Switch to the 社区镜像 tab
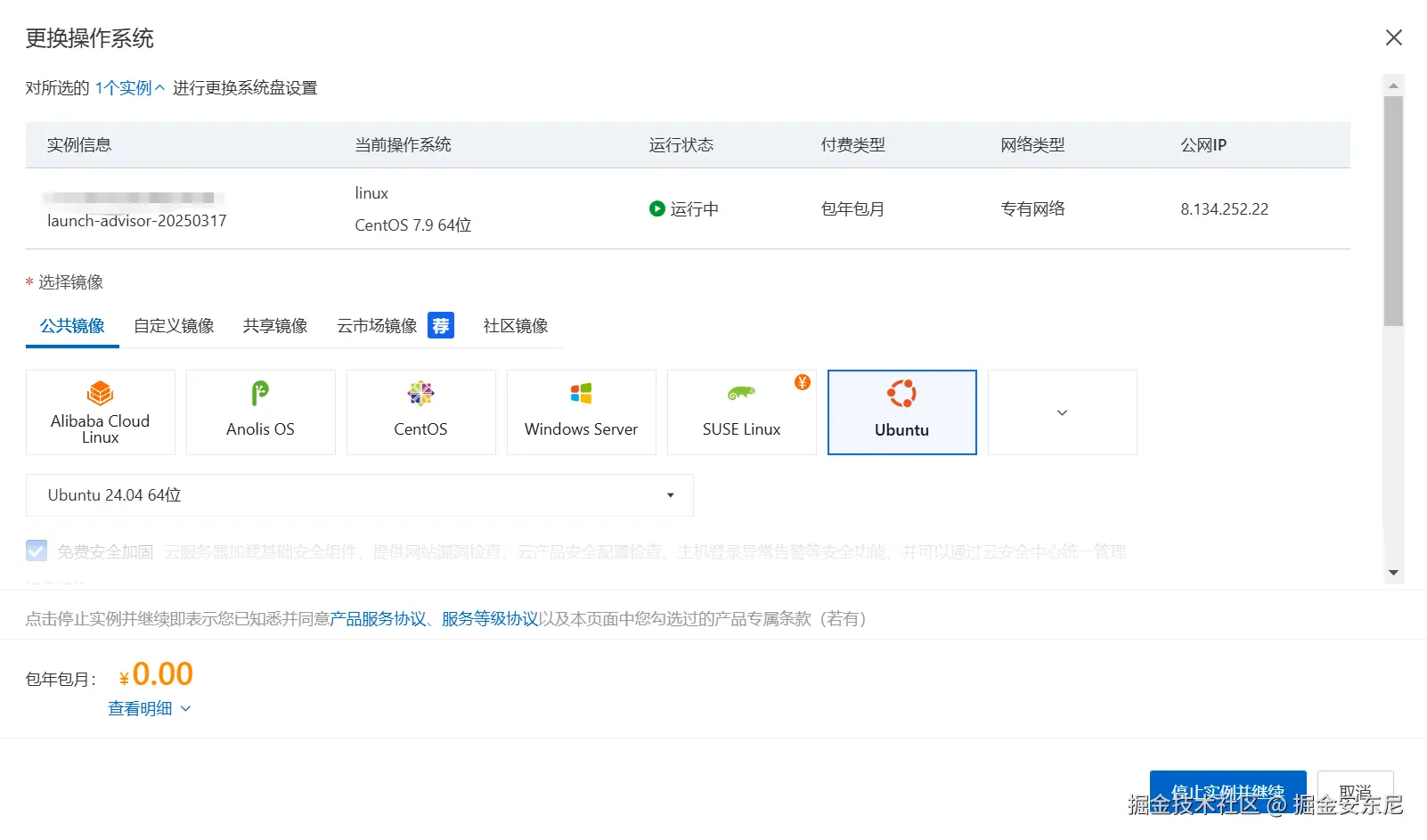This screenshot has height=840, width=1427. [x=516, y=326]
